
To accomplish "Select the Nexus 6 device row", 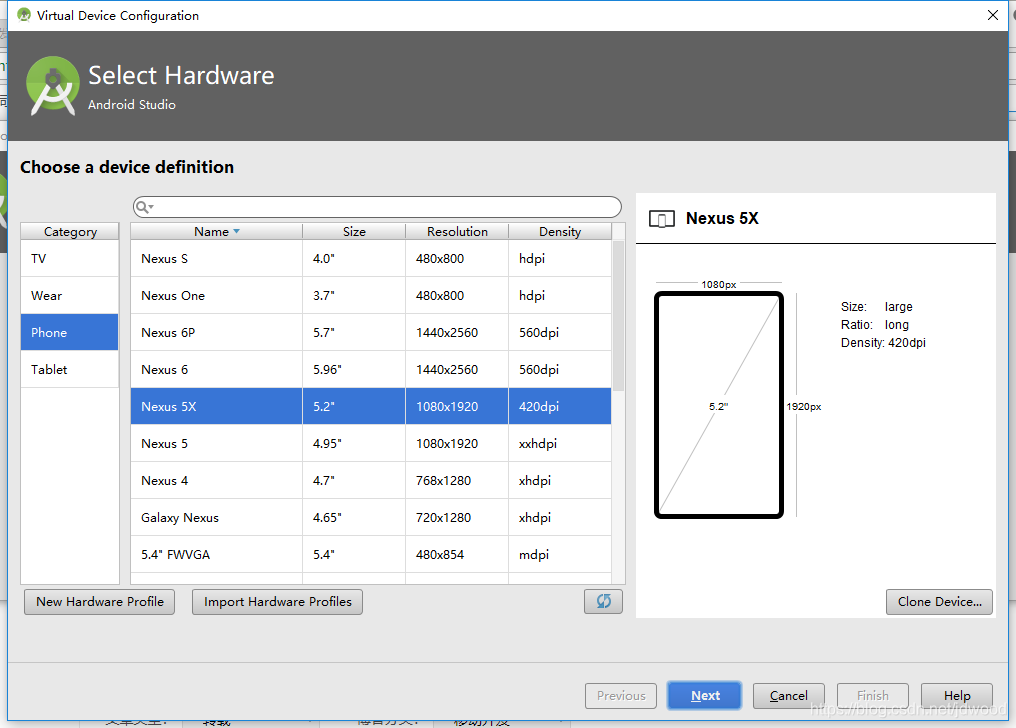I will [x=371, y=369].
